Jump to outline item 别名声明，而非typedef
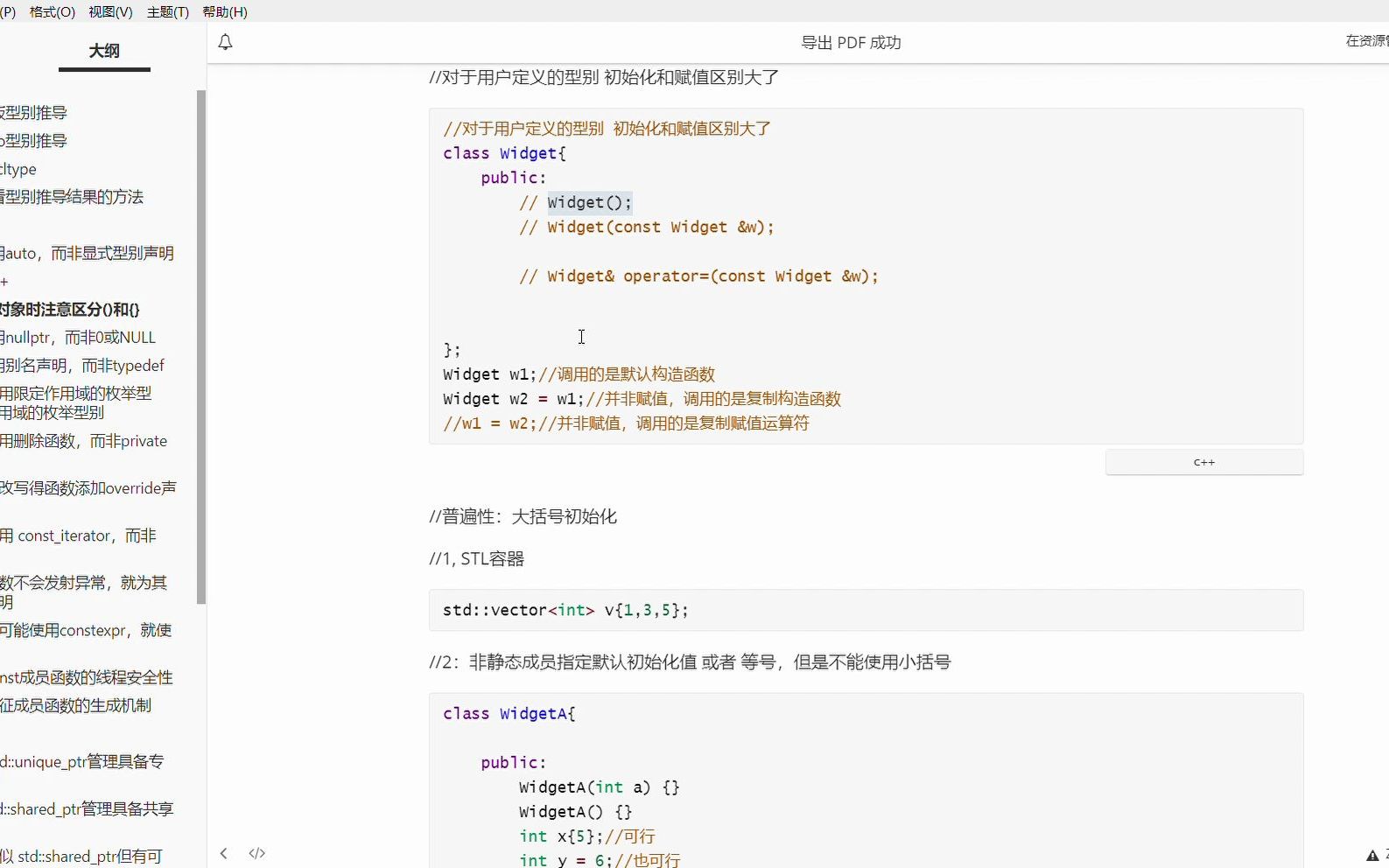This screenshot has width=1389, height=868. pyautogui.click(x=82, y=365)
